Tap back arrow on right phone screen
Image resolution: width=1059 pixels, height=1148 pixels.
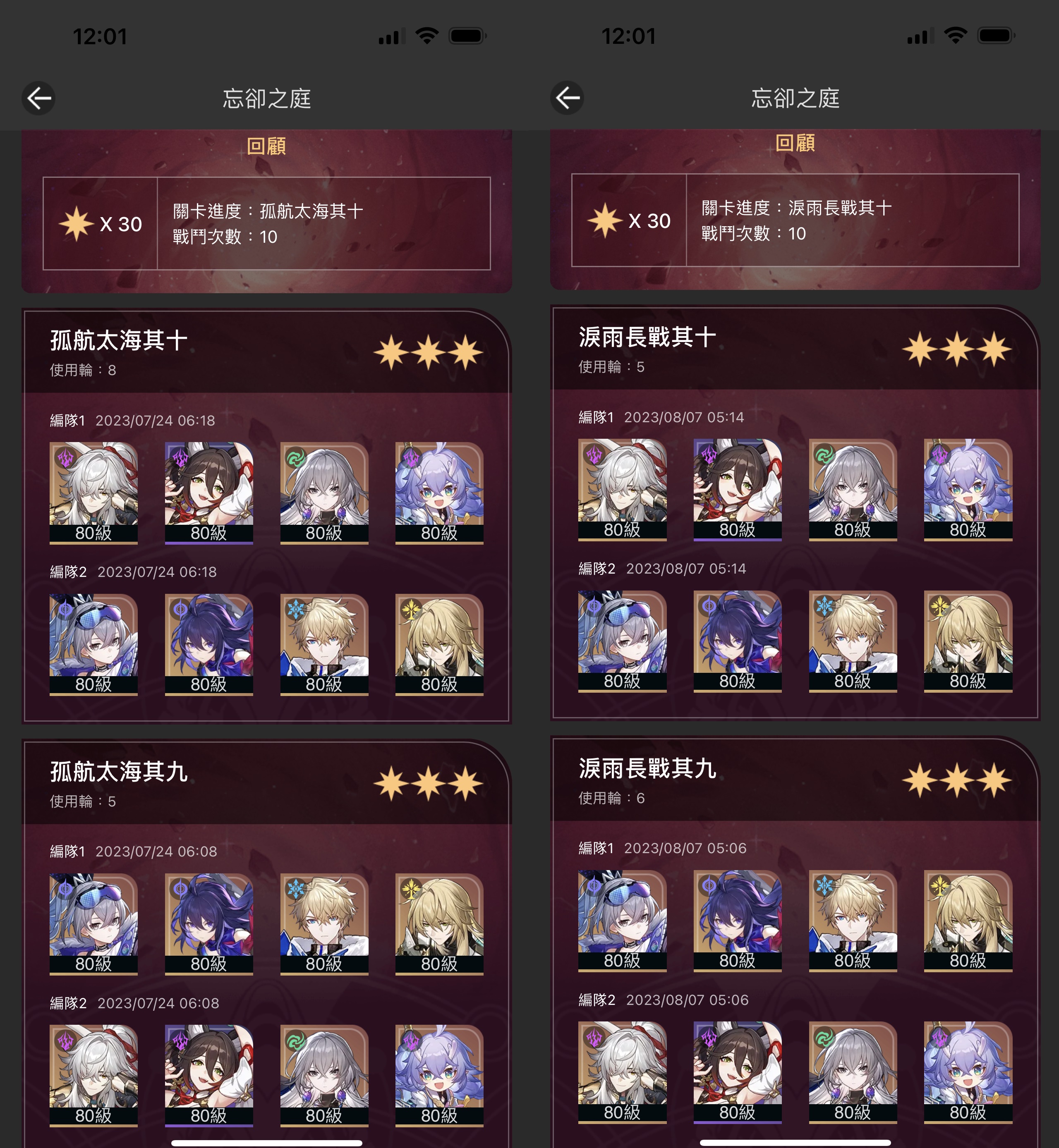coord(567,98)
